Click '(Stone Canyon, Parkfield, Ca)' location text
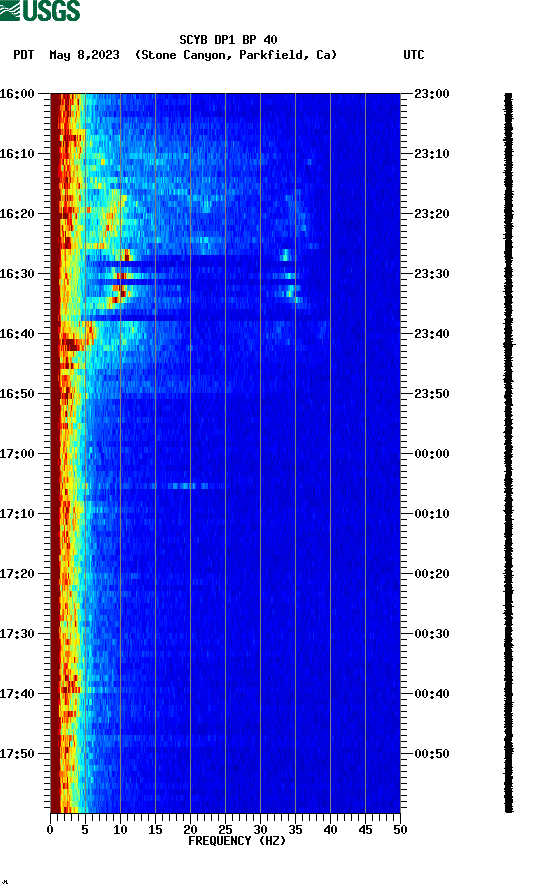This screenshot has width=552, height=893. [236, 55]
